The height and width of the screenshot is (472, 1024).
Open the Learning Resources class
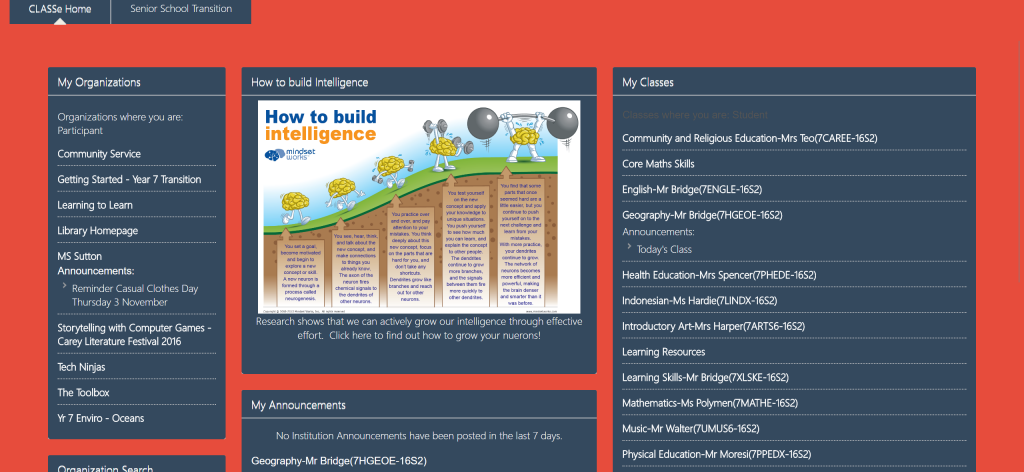click(x=664, y=352)
